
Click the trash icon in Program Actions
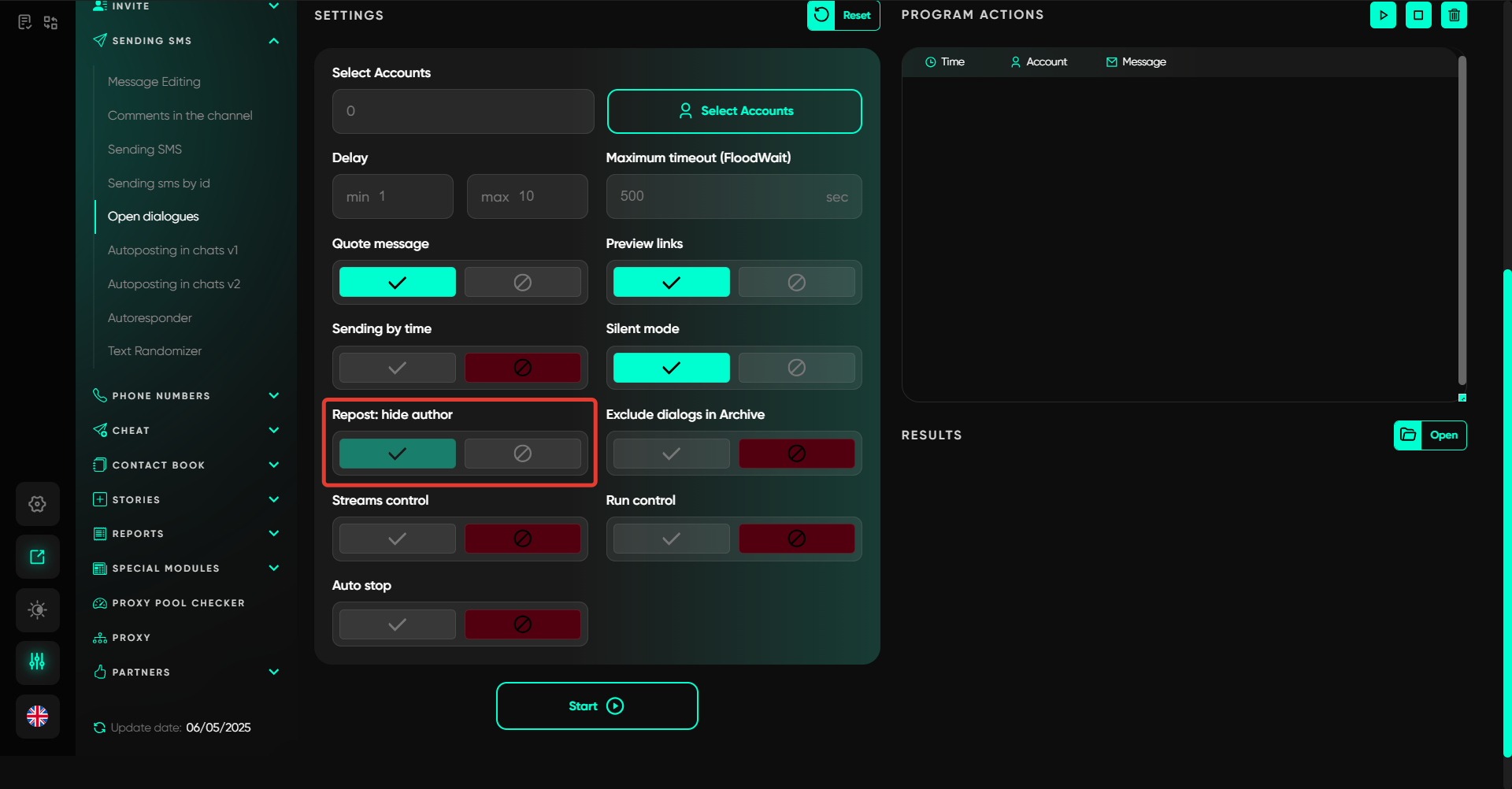pyautogui.click(x=1454, y=15)
